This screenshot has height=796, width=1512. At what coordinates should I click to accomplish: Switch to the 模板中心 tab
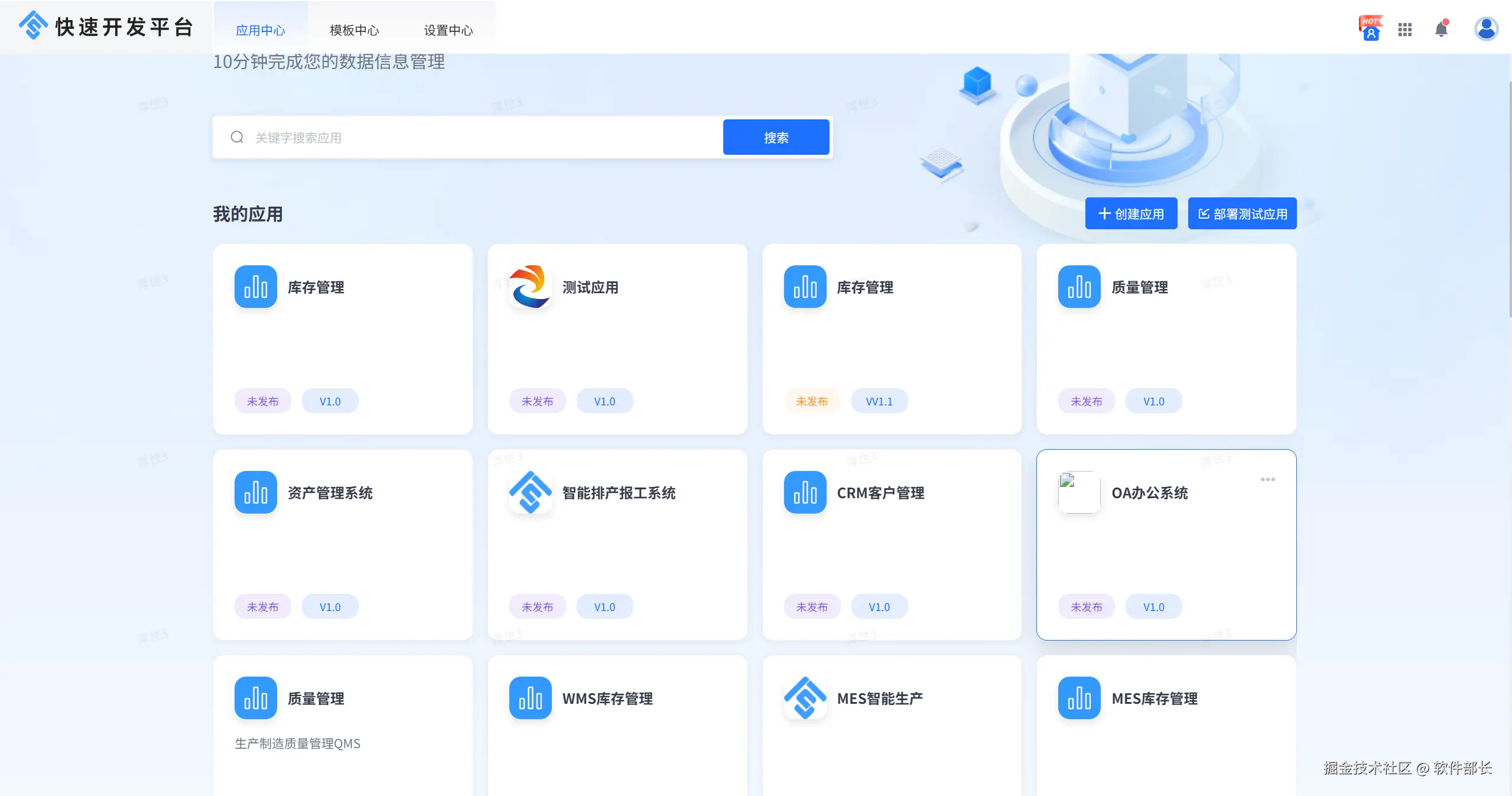(x=354, y=30)
